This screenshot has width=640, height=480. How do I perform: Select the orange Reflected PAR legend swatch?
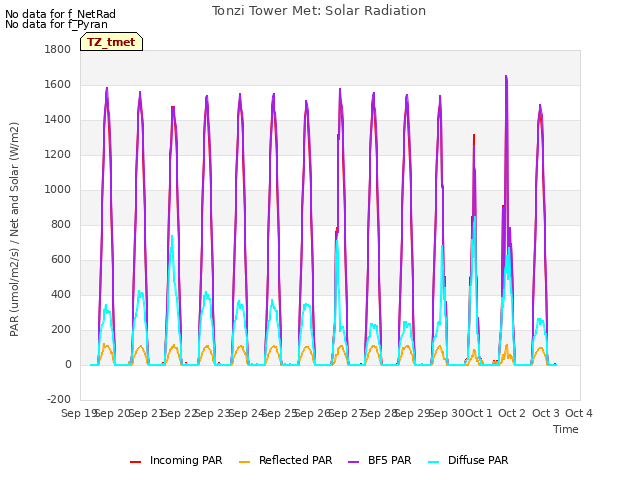(x=244, y=462)
